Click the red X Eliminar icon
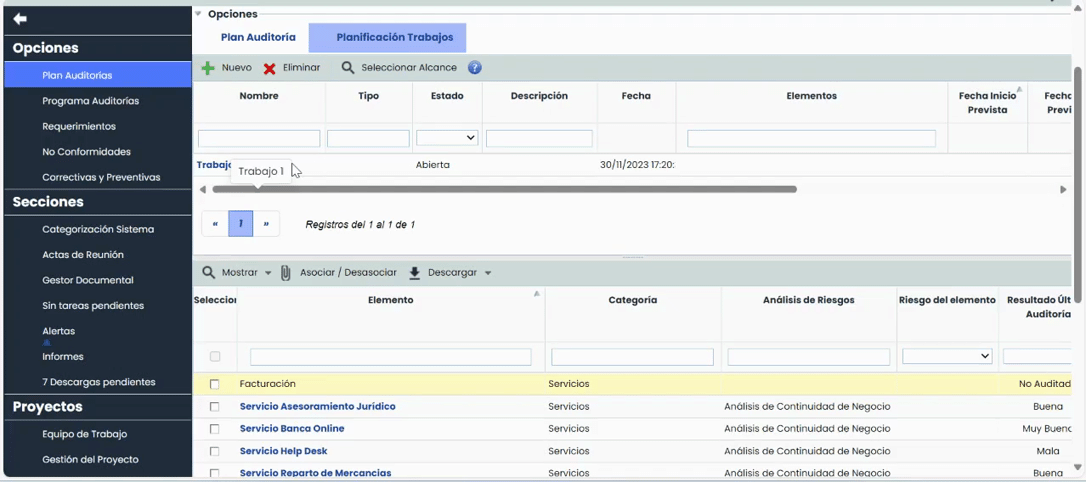1086x482 pixels. tap(270, 68)
